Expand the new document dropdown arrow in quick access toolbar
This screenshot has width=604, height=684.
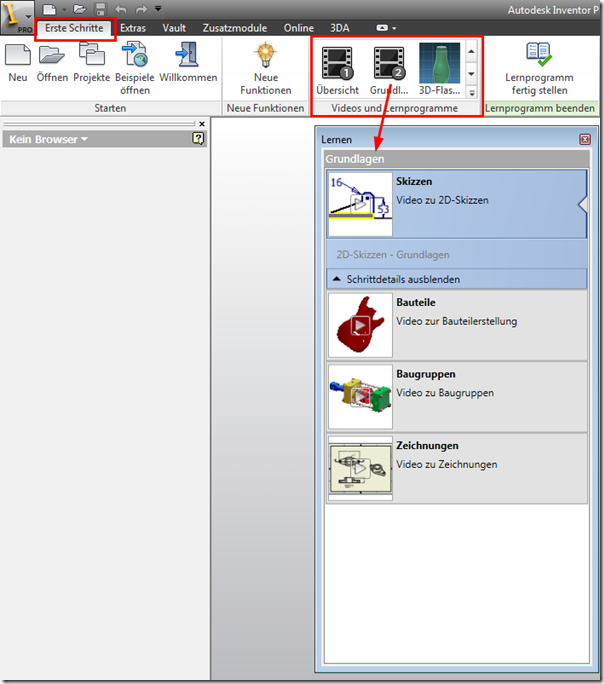coord(64,9)
